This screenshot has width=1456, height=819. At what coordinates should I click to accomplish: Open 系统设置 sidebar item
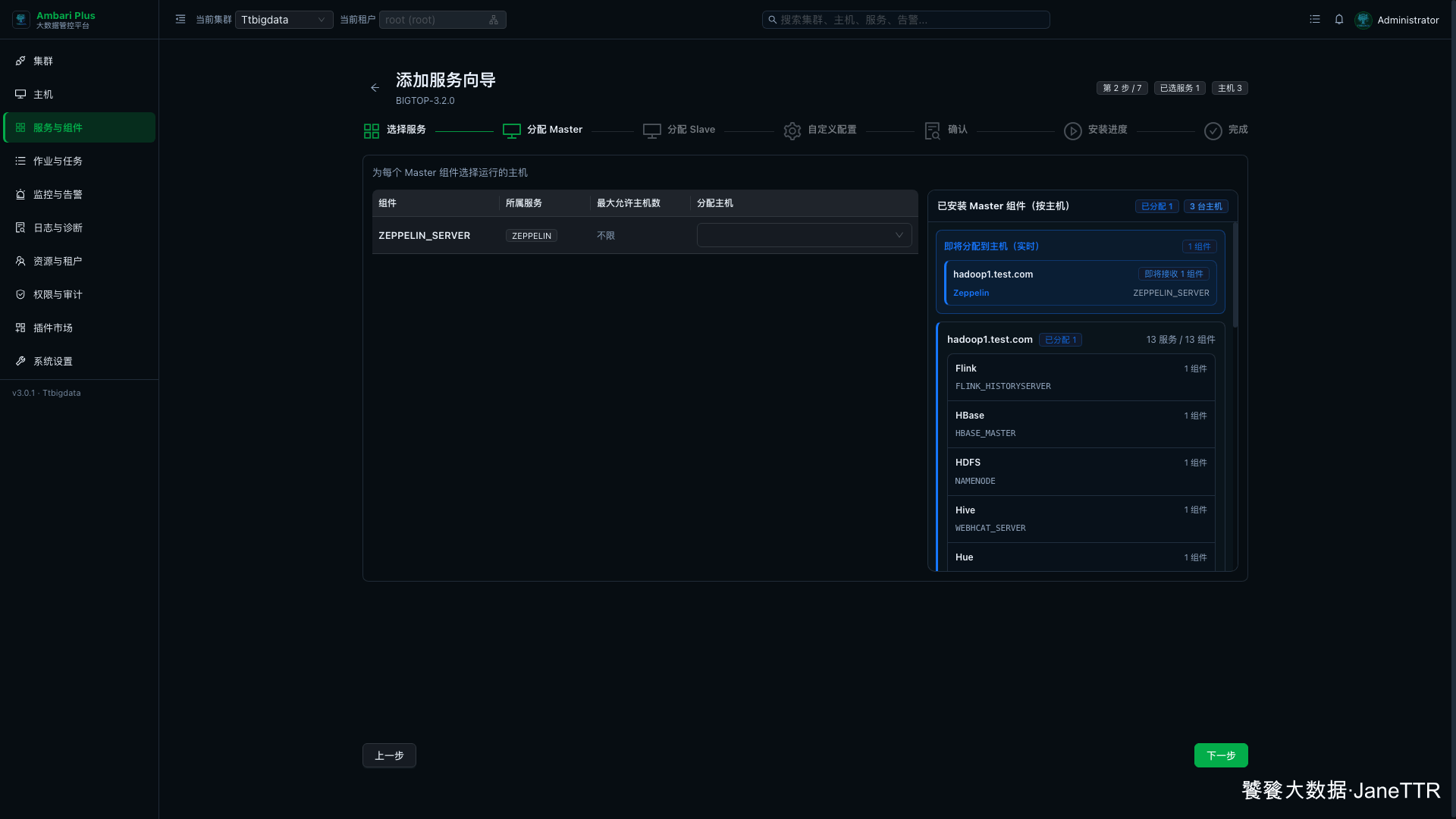point(80,361)
